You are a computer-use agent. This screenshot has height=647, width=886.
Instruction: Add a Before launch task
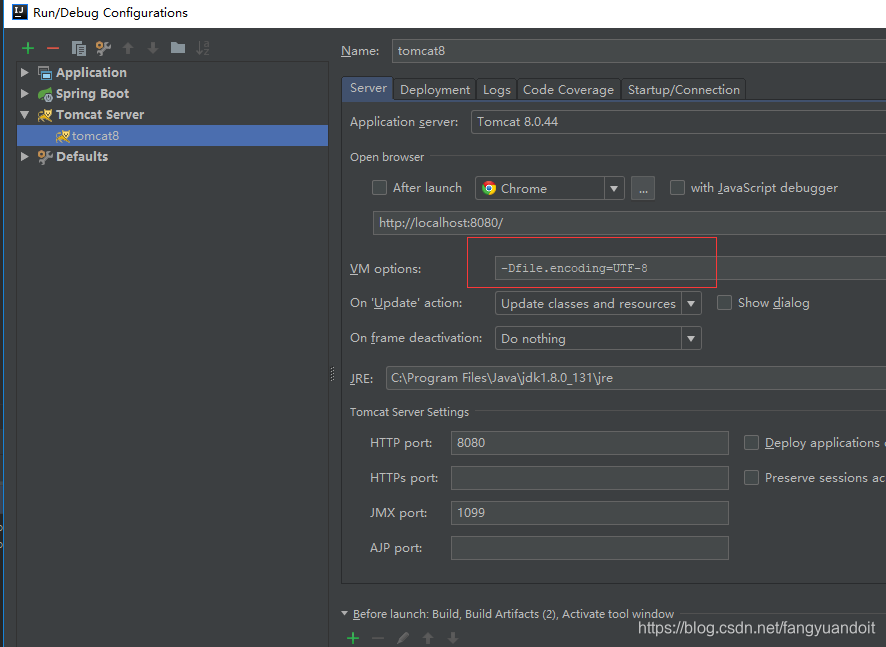click(x=353, y=638)
